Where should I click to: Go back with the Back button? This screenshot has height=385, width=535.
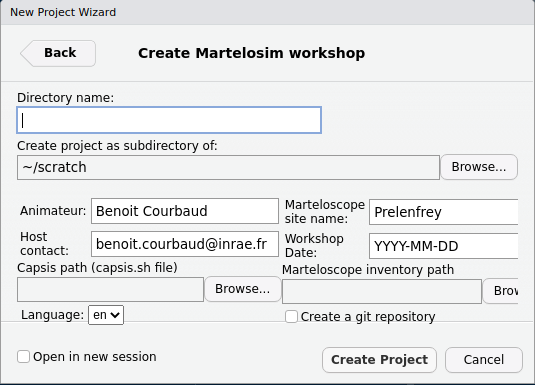click(58, 53)
